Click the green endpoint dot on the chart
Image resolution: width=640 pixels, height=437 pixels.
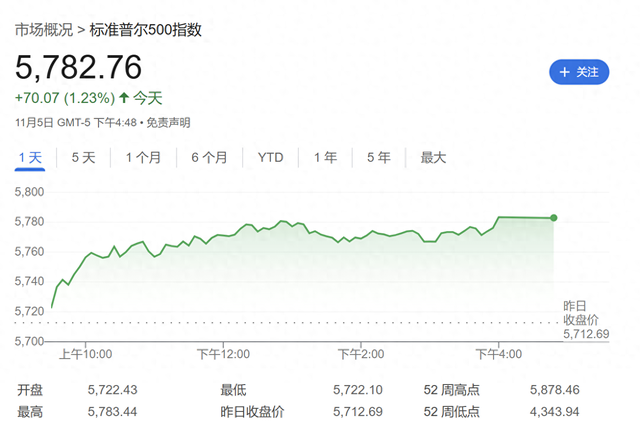coord(554,217)
